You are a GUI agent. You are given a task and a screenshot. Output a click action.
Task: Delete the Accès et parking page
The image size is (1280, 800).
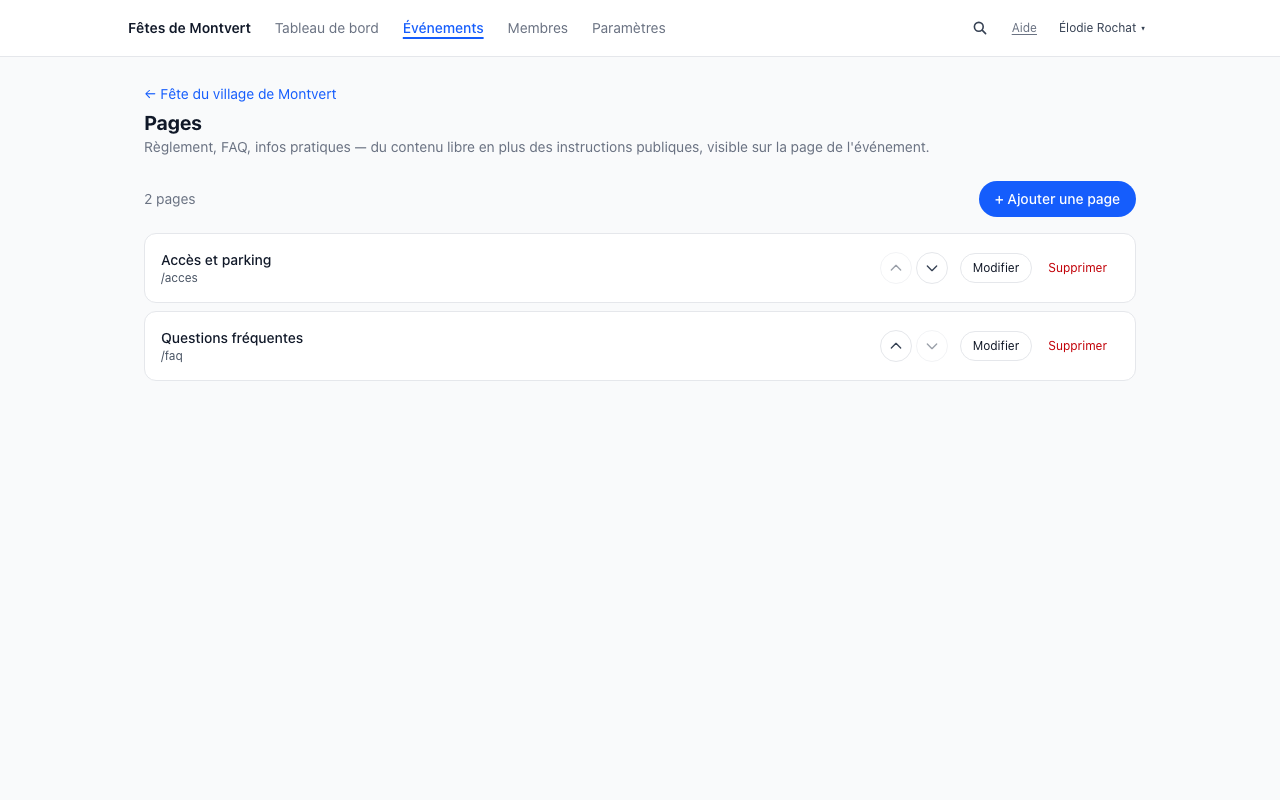point(1077,268)
